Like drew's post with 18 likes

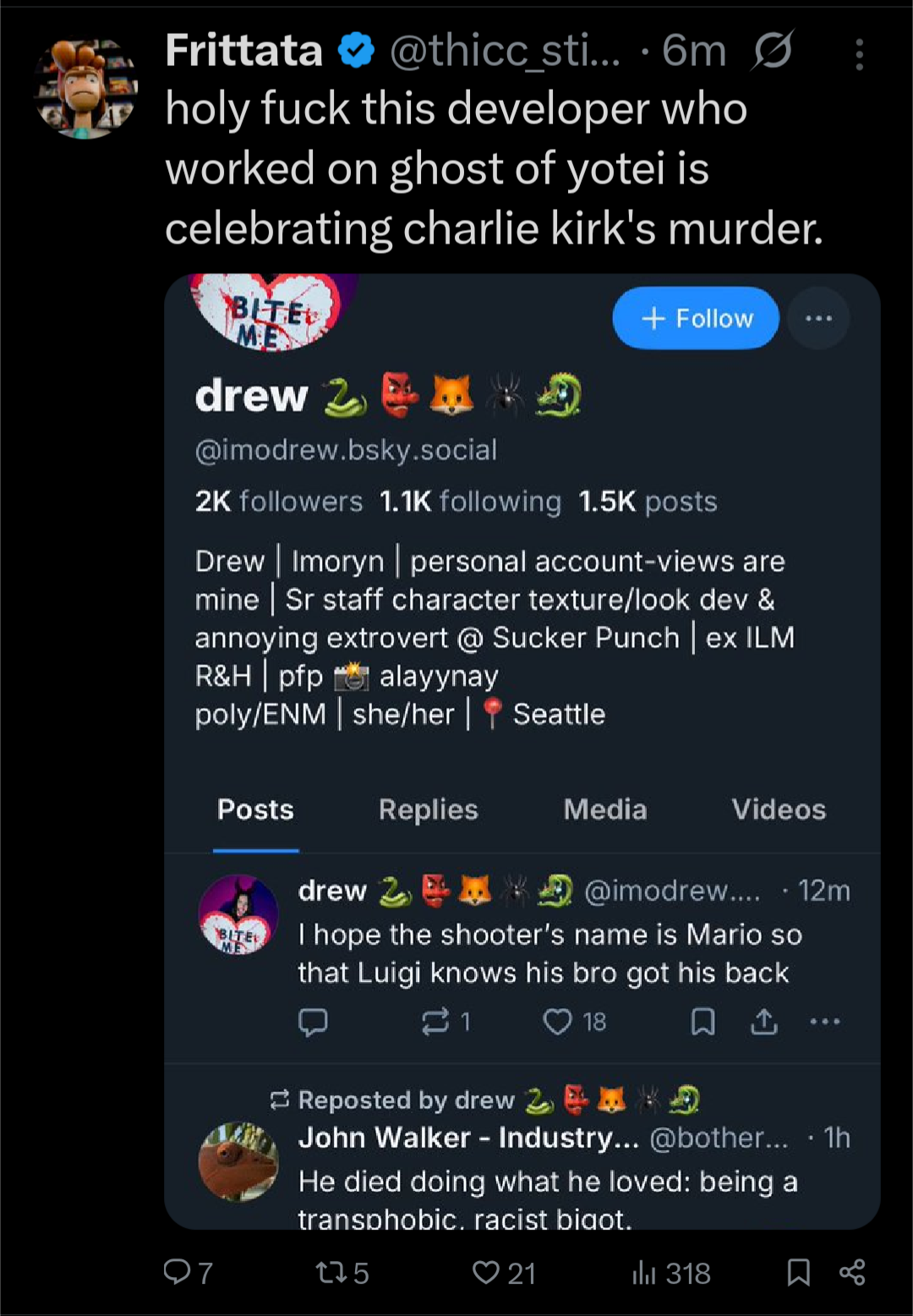558,1022
